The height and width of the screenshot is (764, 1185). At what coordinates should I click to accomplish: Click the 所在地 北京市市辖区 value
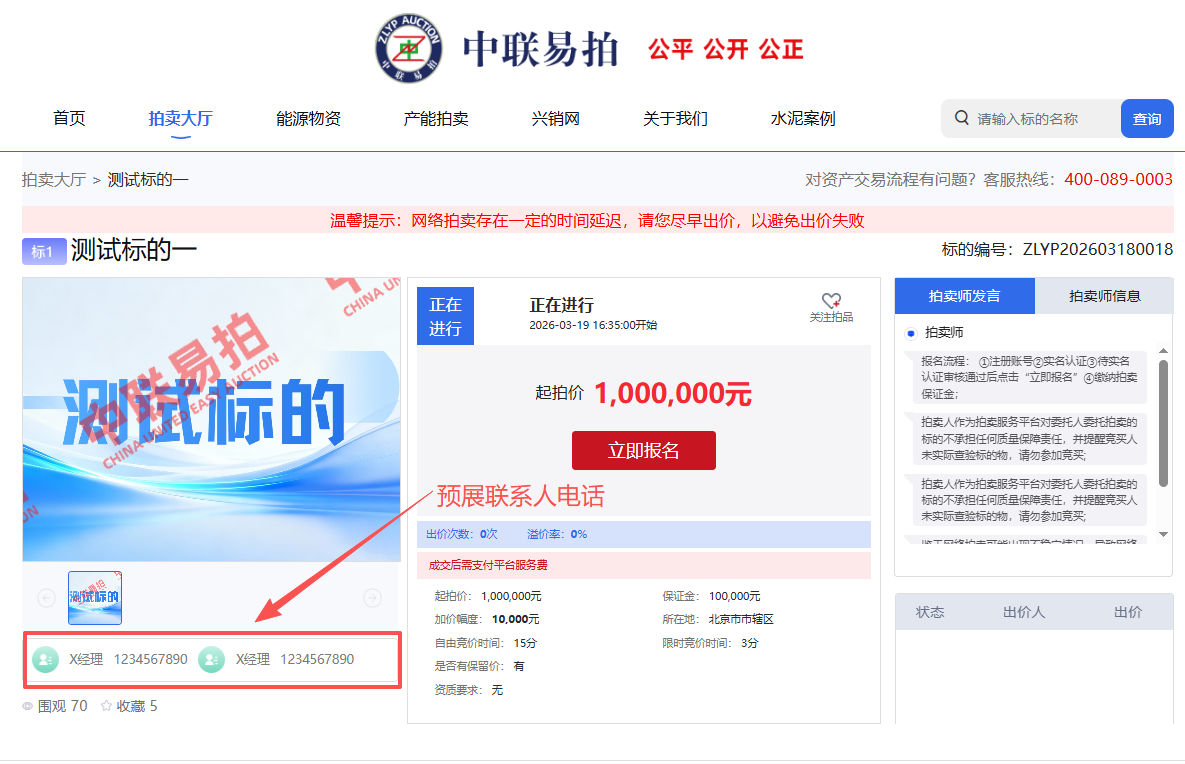741,619
